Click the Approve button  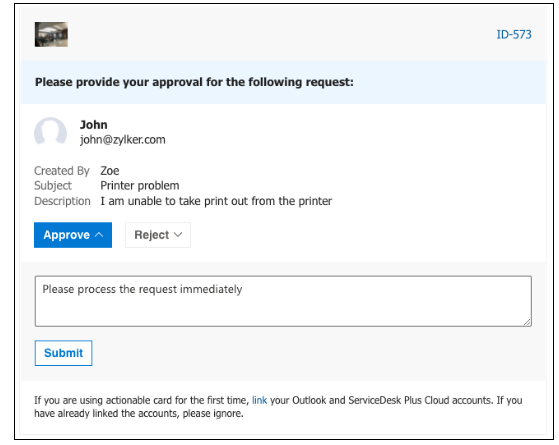tap(73, 235)
